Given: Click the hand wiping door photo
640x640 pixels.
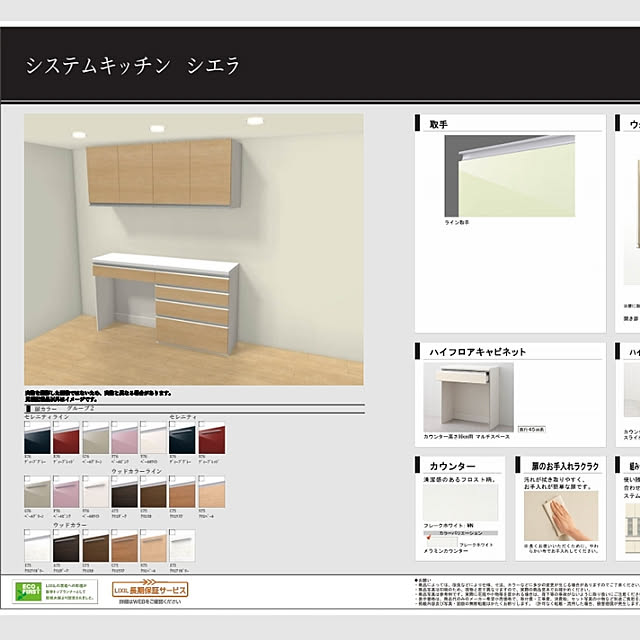Looking at the screenshot, I should tap(561, 516).
